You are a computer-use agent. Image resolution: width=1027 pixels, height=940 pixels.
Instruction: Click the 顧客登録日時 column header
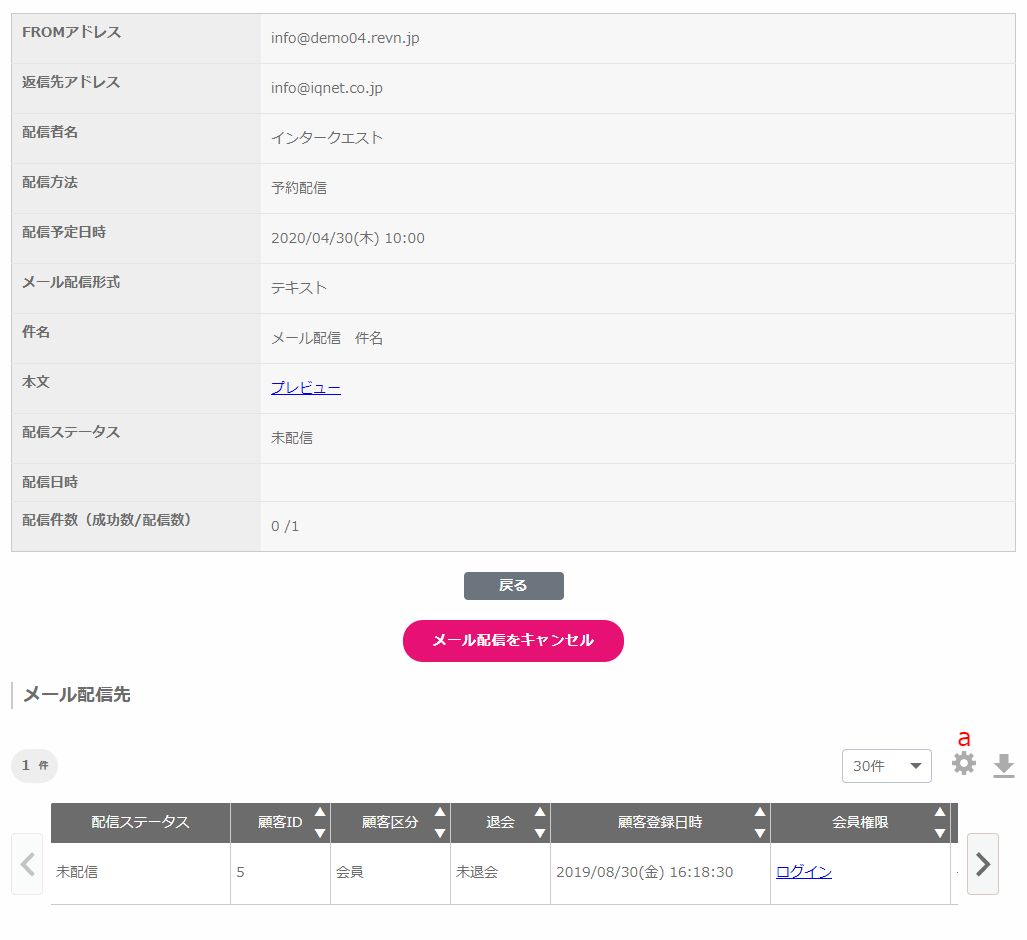coord(659,822)
